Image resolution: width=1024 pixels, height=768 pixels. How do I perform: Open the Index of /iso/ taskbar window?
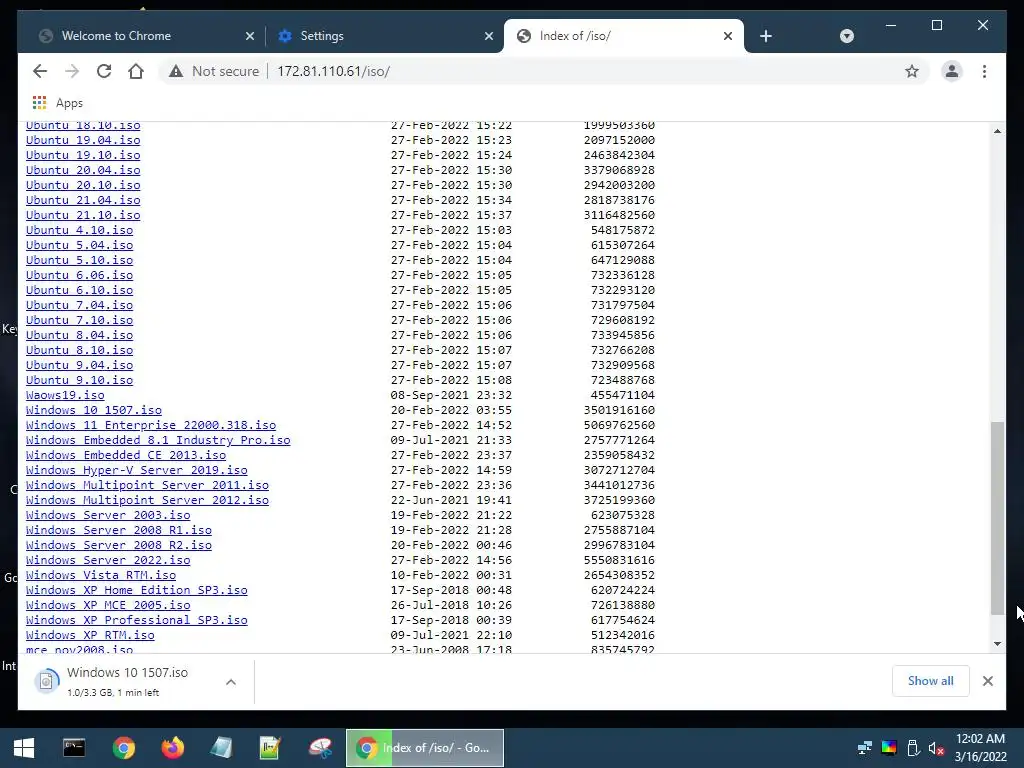pyautogui.click(x=424, y=748)
